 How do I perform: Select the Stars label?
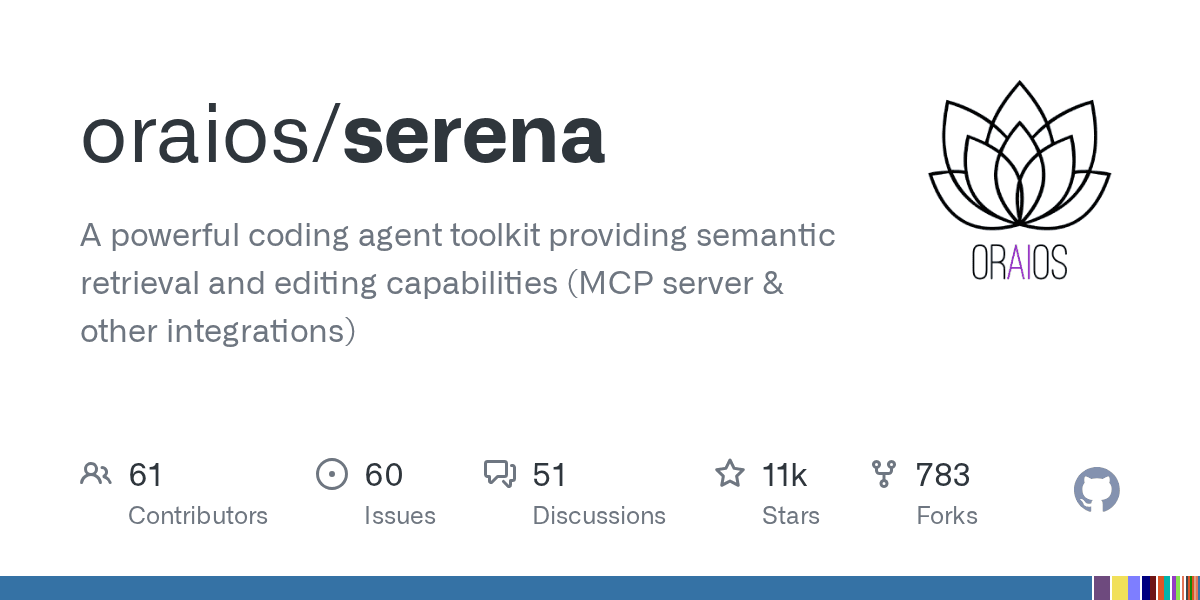coord(790,516)
